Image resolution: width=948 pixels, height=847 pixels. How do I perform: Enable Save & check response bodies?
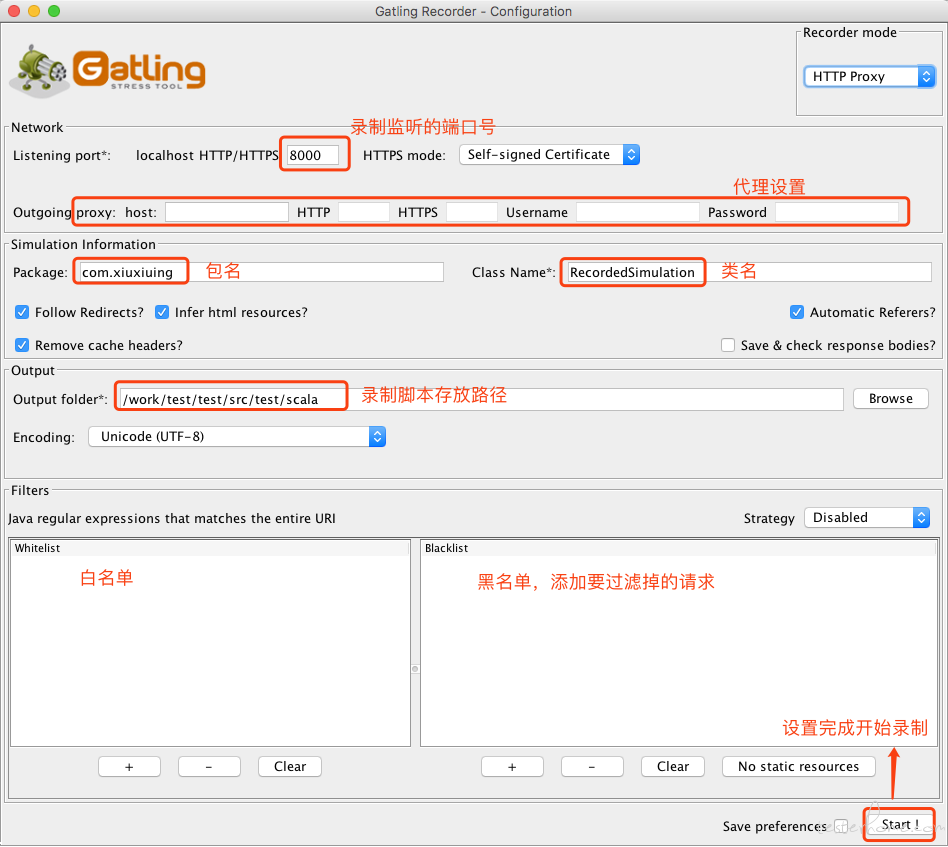[x=728, y=345]
